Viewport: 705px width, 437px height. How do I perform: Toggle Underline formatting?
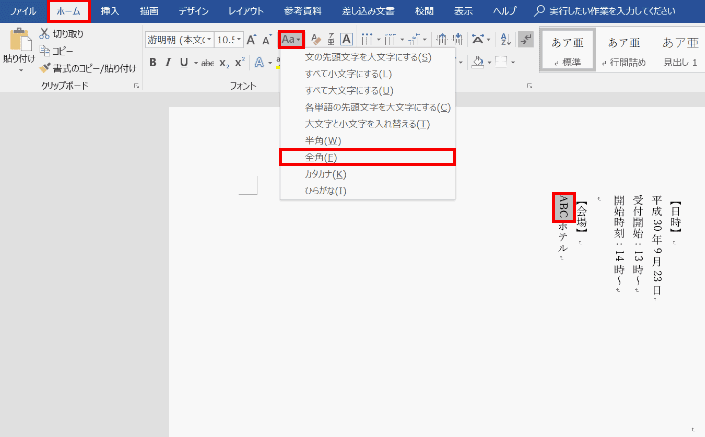tap(183, 62)
